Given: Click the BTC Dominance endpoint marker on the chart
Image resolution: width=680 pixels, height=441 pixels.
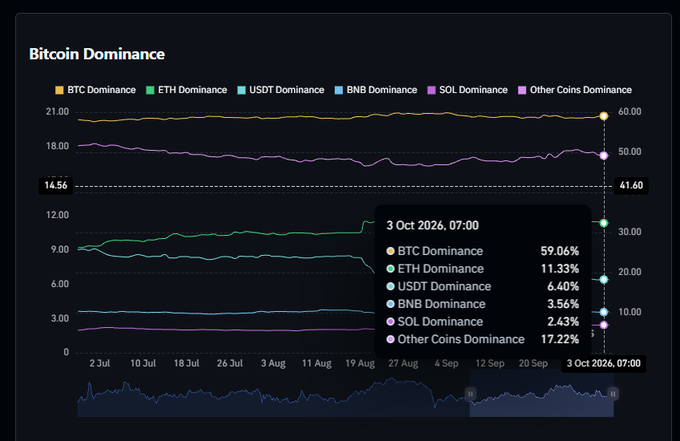Looking at the screenshot, I should click(604, 116).
